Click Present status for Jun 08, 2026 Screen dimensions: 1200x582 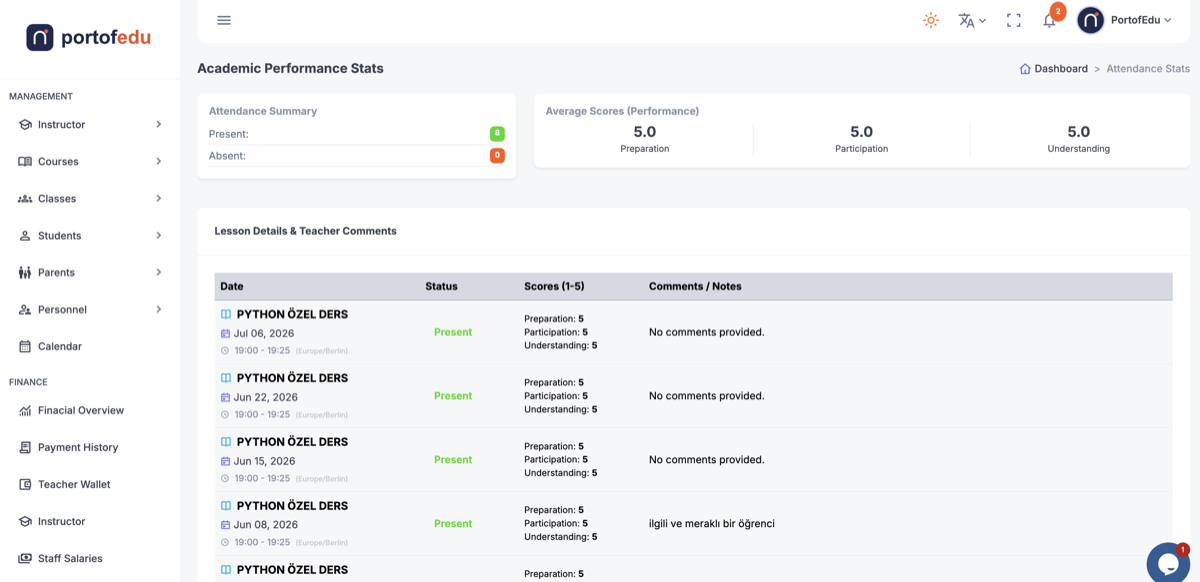[453, 524]
